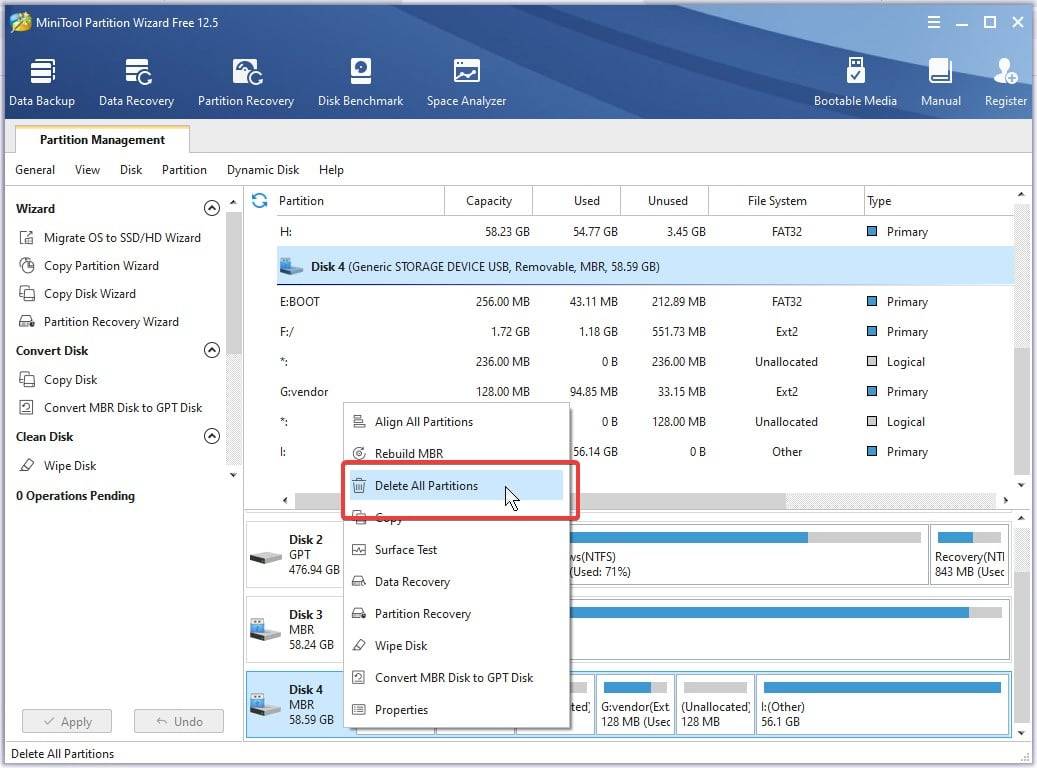Collapse the Clean Disk section

coord(211,437)
